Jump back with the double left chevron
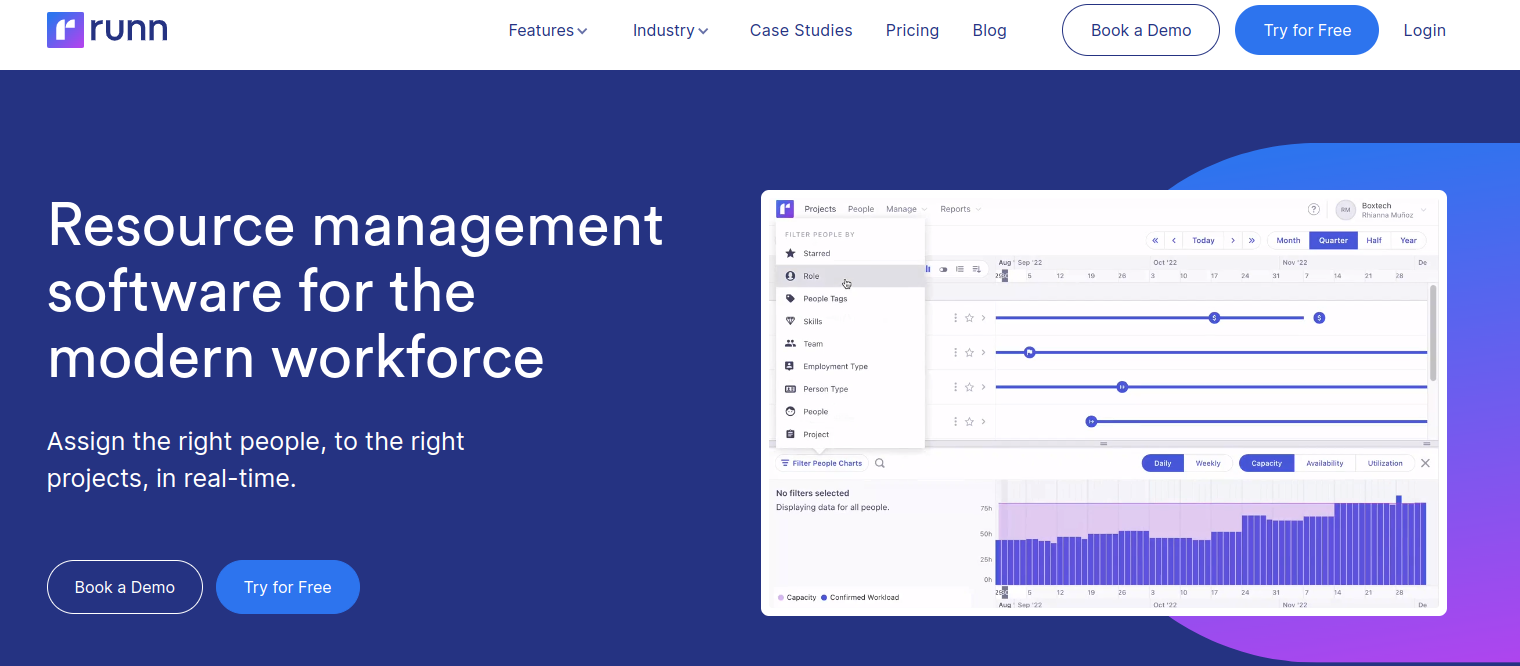The image size is (1520, 666). pos(1156,240)
